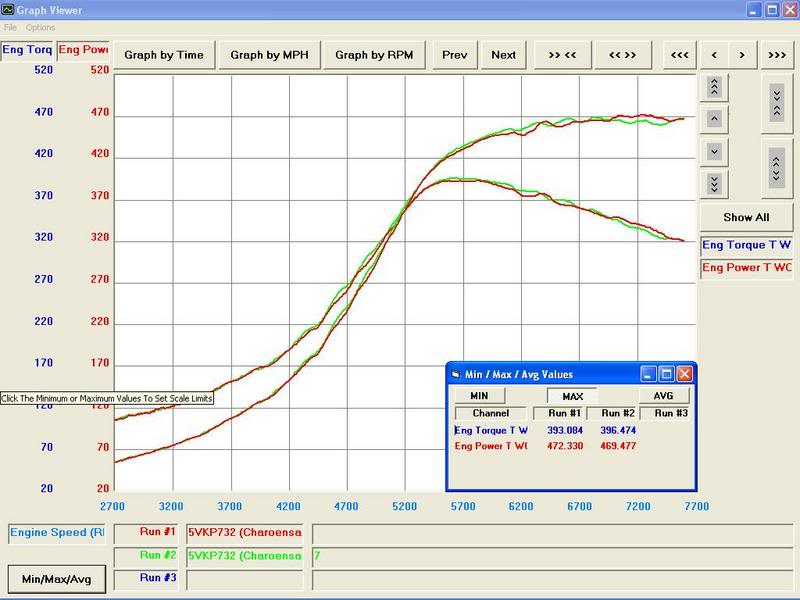Viewport: 800px width, 600px height.
Task: Close the Min / Max / Avg Values window
Action: pos(685,374)
